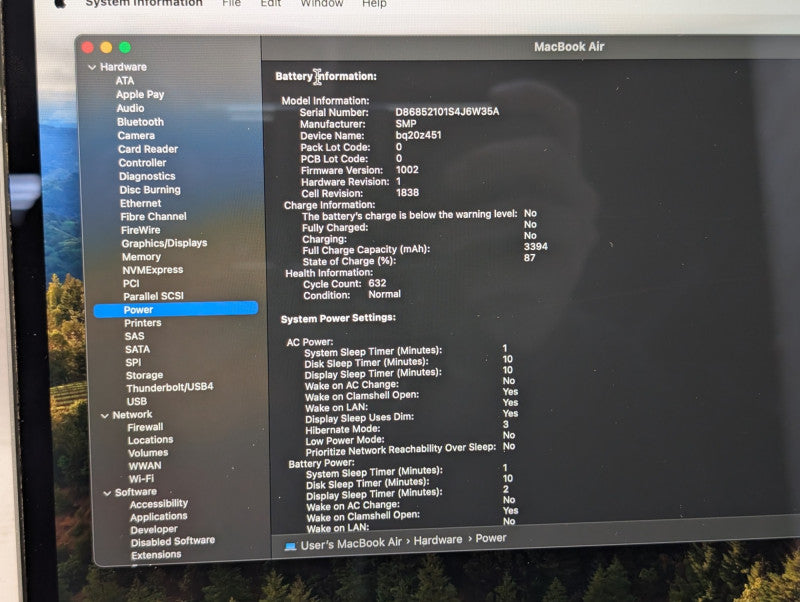Image resolution: width=800 pixels, height=602 pixels.
Task: Select Disc Burning in the sidebar
Action: point(150,190)
